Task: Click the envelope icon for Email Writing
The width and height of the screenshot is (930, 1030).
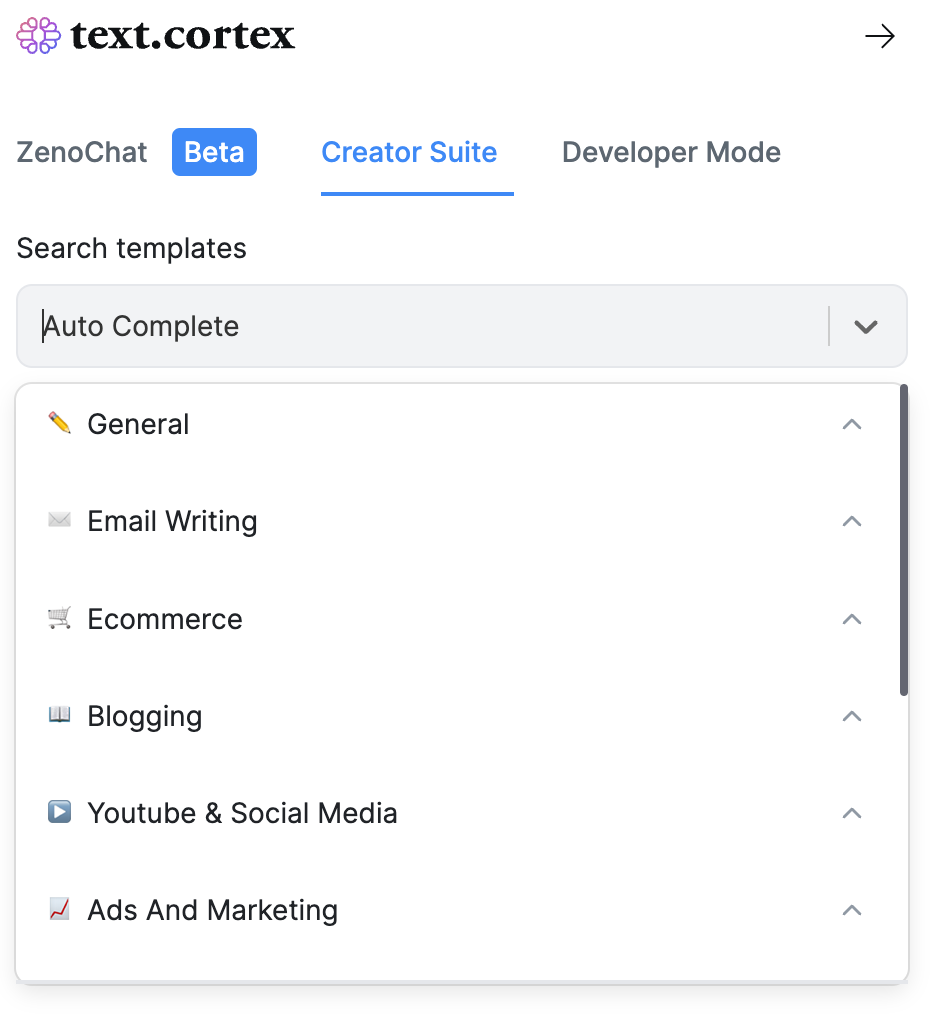Action: point(59,520)
